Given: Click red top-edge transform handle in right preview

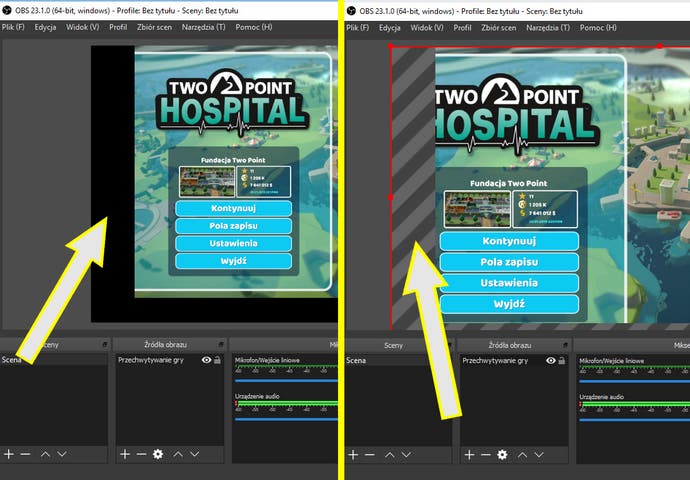Looking at the screenshot, I should (x=659, y=46).
